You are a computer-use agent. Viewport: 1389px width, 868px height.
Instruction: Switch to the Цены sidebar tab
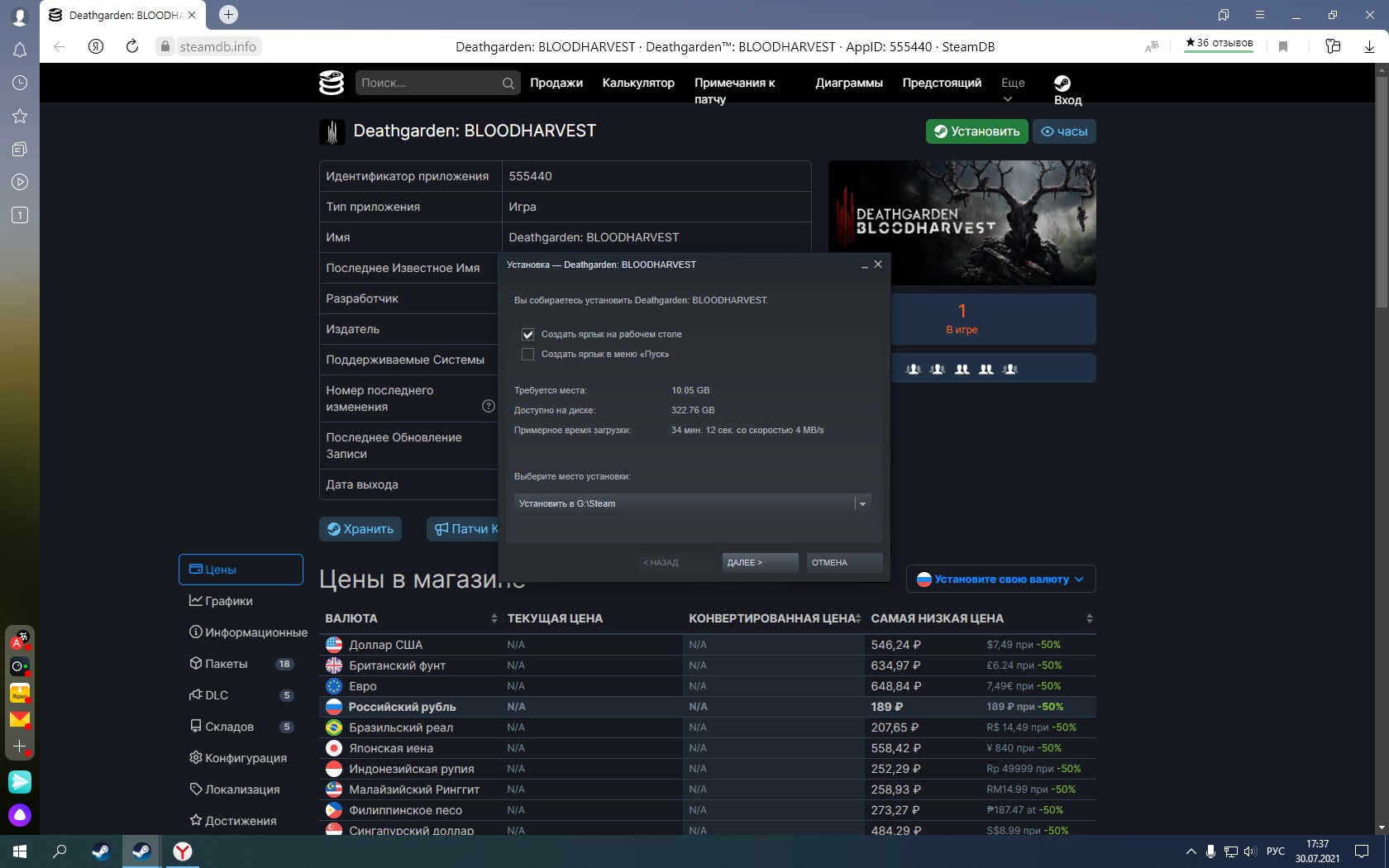241,570
